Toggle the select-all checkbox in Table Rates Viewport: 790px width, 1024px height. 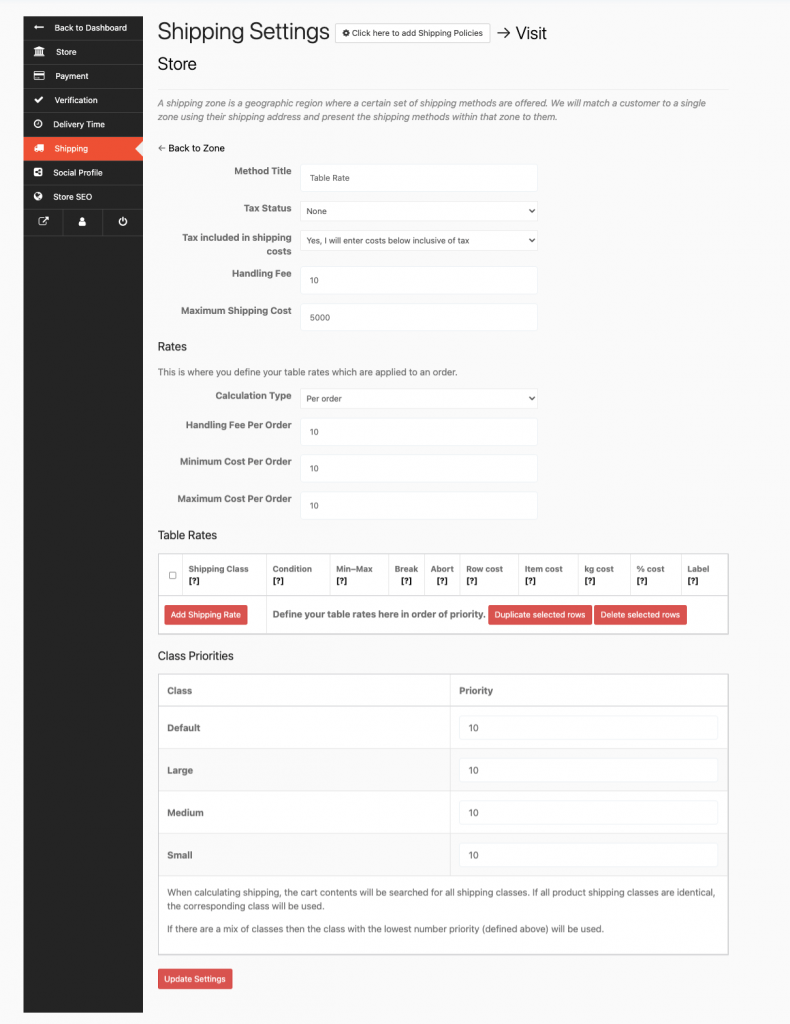(x=172, y=575)
